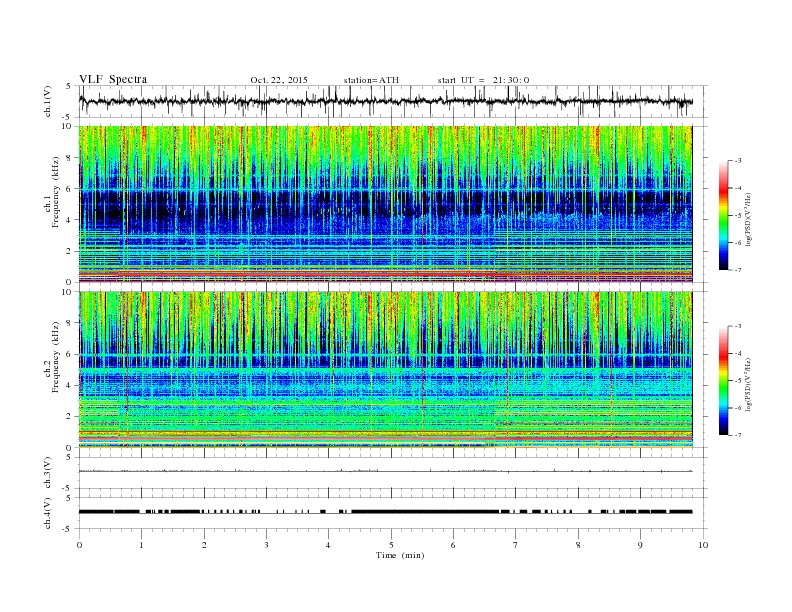Click the ch.4(V) black bar trace
792x612 pixels.
pyautogui.click(x=385, y=512)
